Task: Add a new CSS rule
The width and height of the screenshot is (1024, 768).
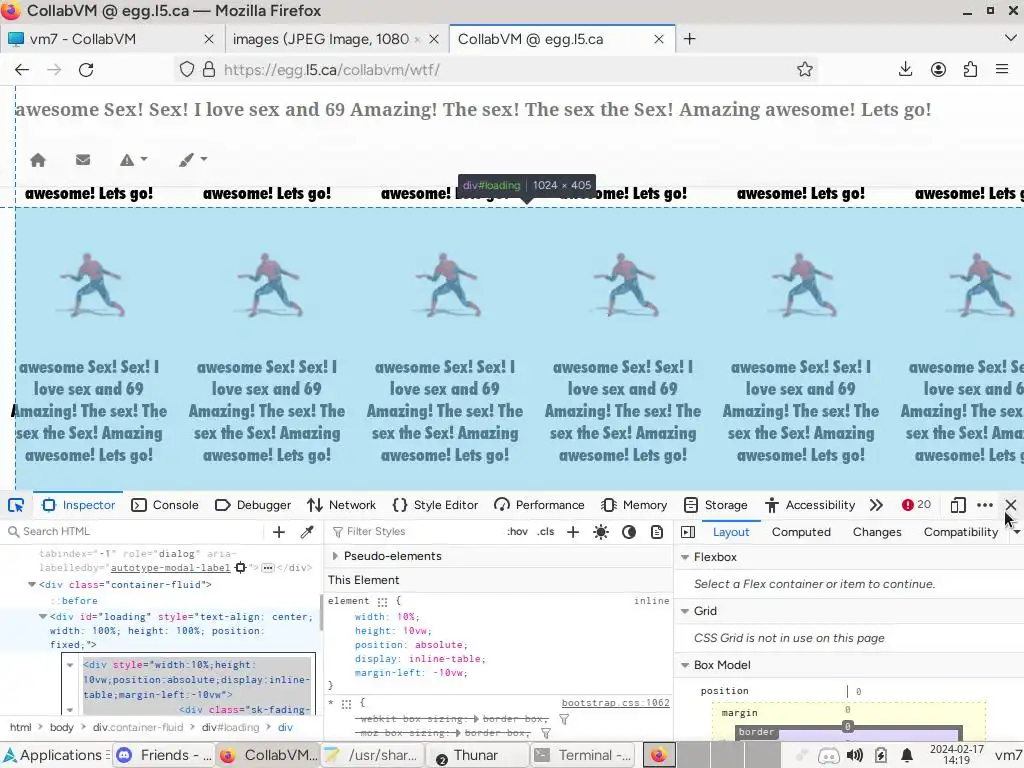Action: [x=573, y=532]
